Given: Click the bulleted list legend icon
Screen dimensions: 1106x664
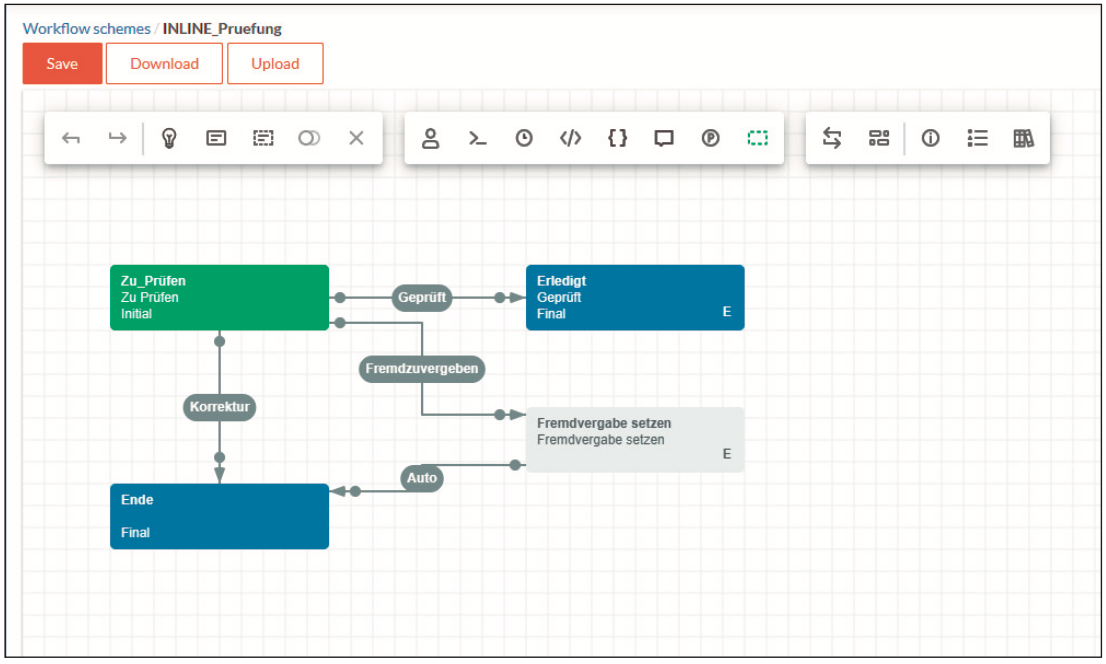Looking at the screenshot, I should click(x=977, y=138).
